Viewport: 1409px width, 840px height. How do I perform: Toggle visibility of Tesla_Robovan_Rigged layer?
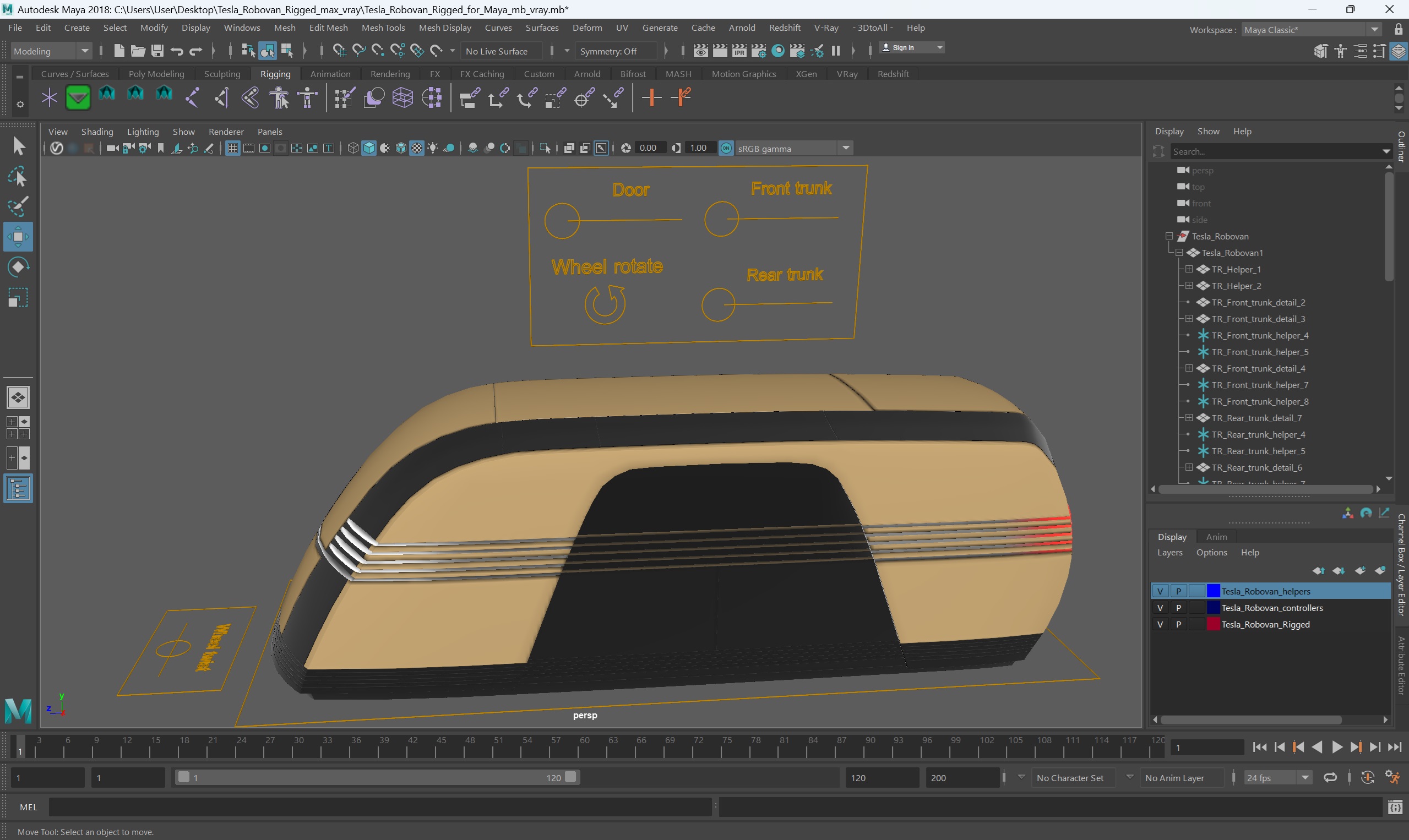[x=1160, y=624]
